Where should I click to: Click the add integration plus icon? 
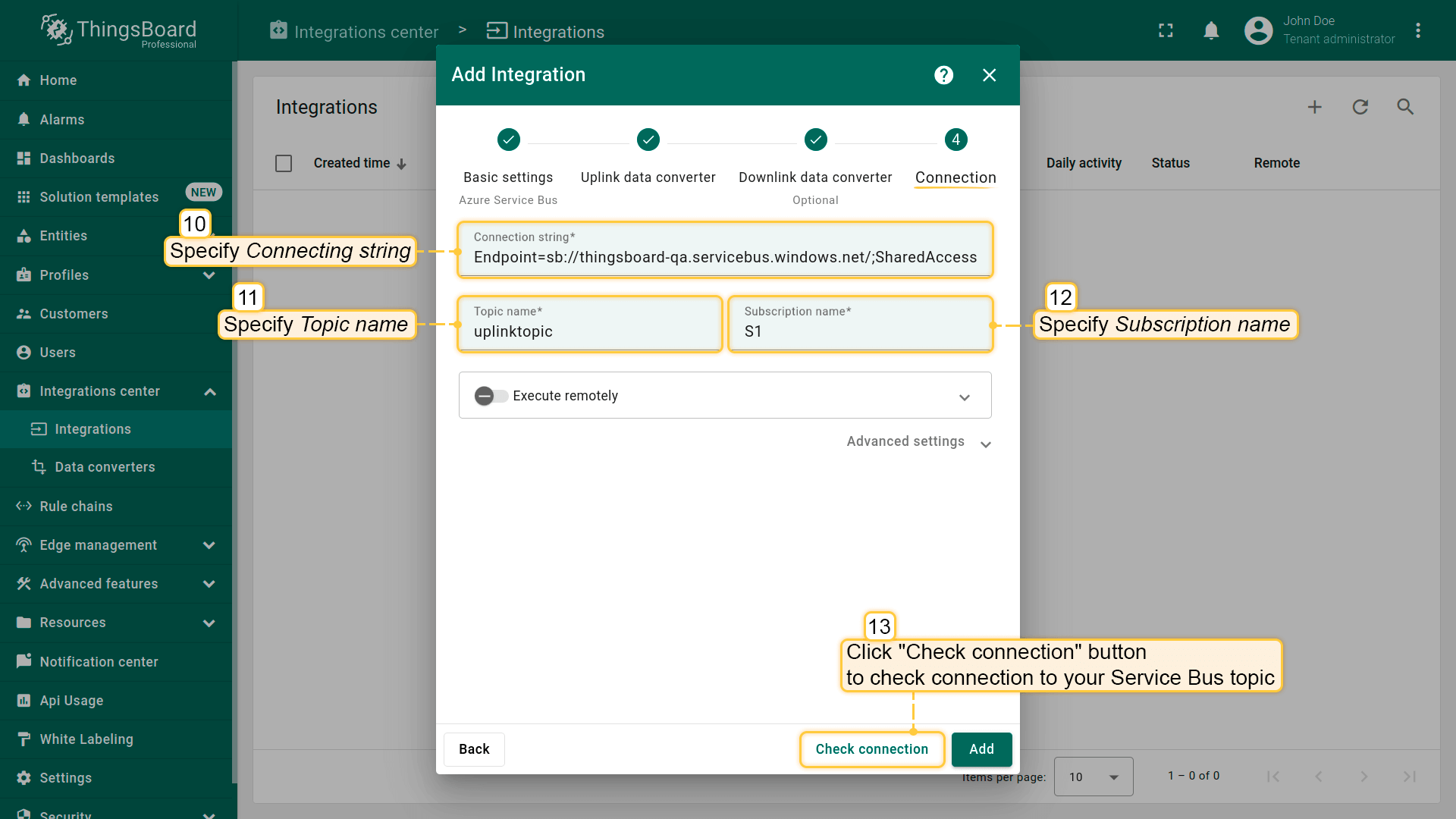pyautogui.click(x=1314, y=107)
